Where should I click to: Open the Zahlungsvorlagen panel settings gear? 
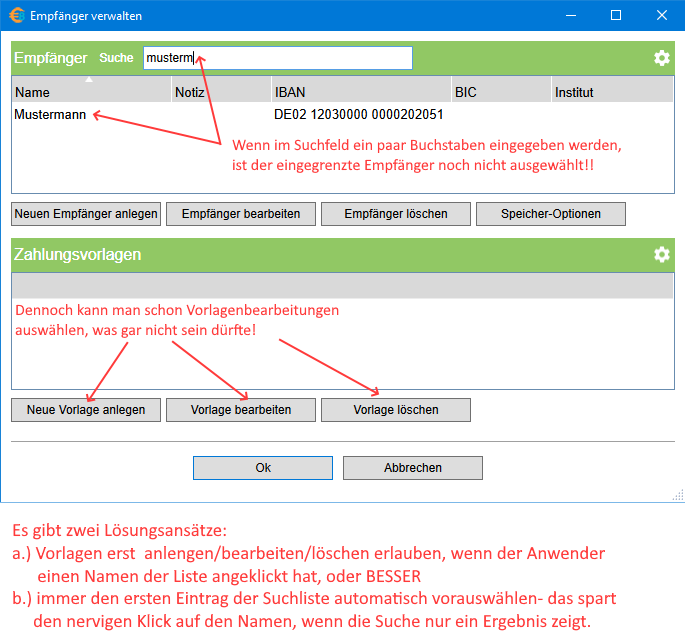(661, 254)
